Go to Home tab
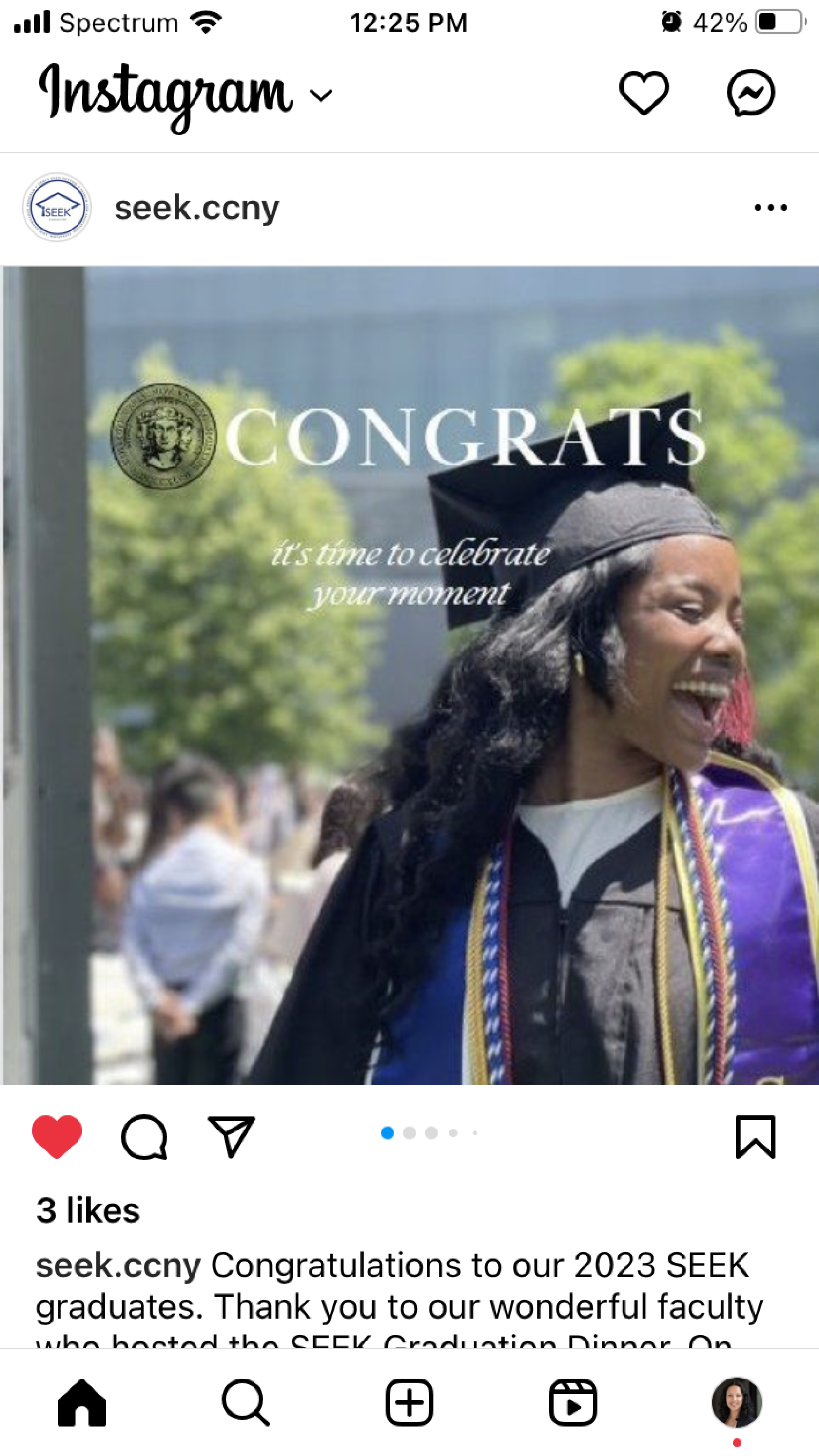Screen dimensions: 819x1456 [x=82, y=1403]
